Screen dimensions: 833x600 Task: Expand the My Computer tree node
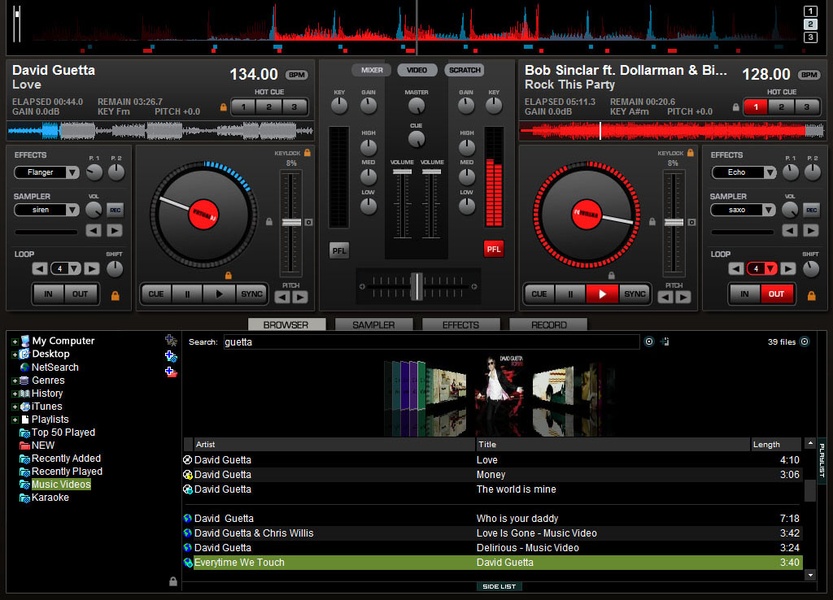click(15, 341)
